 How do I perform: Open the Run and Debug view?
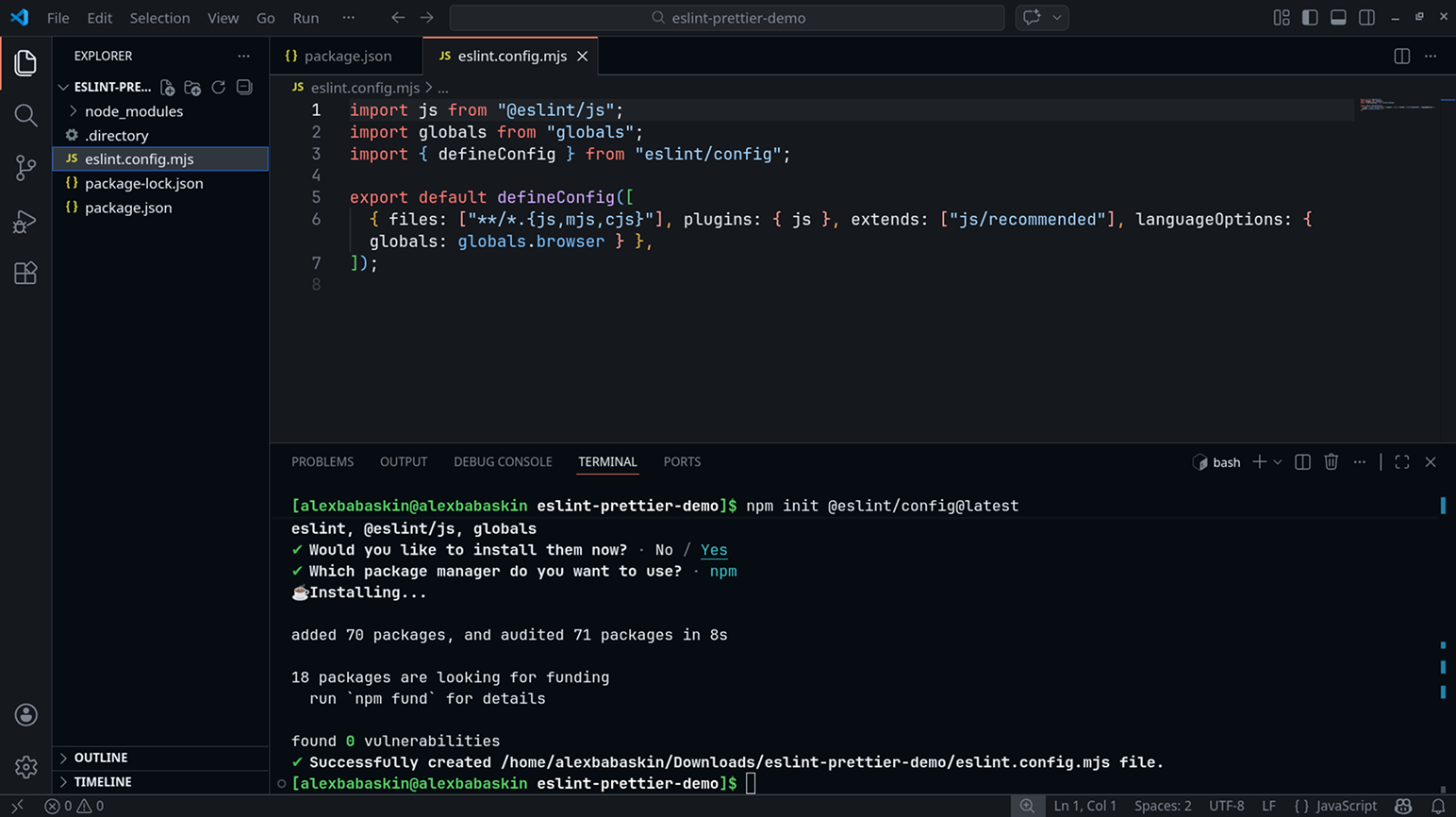[25, 221]
